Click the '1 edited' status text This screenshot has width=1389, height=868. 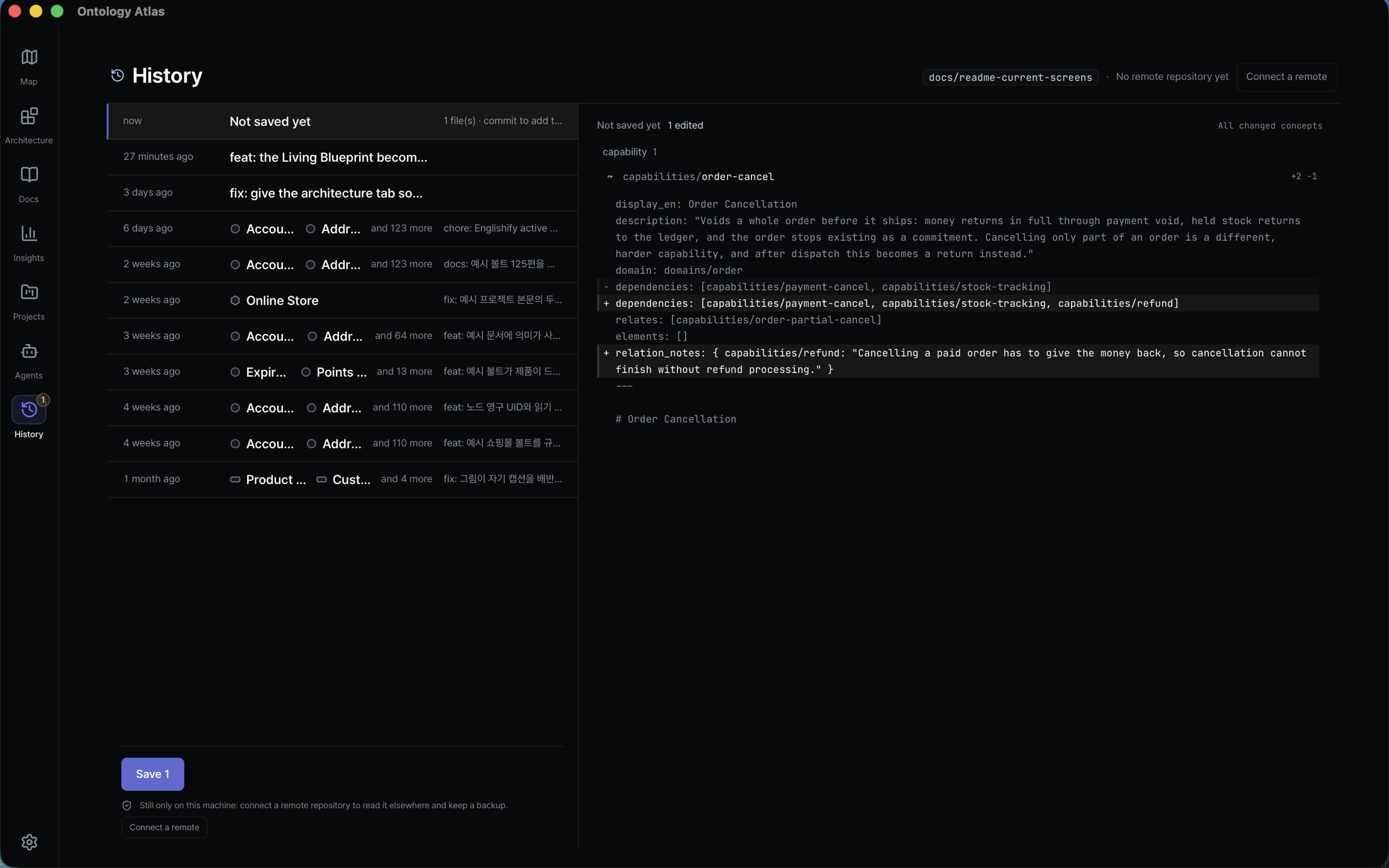click(685, 126)
